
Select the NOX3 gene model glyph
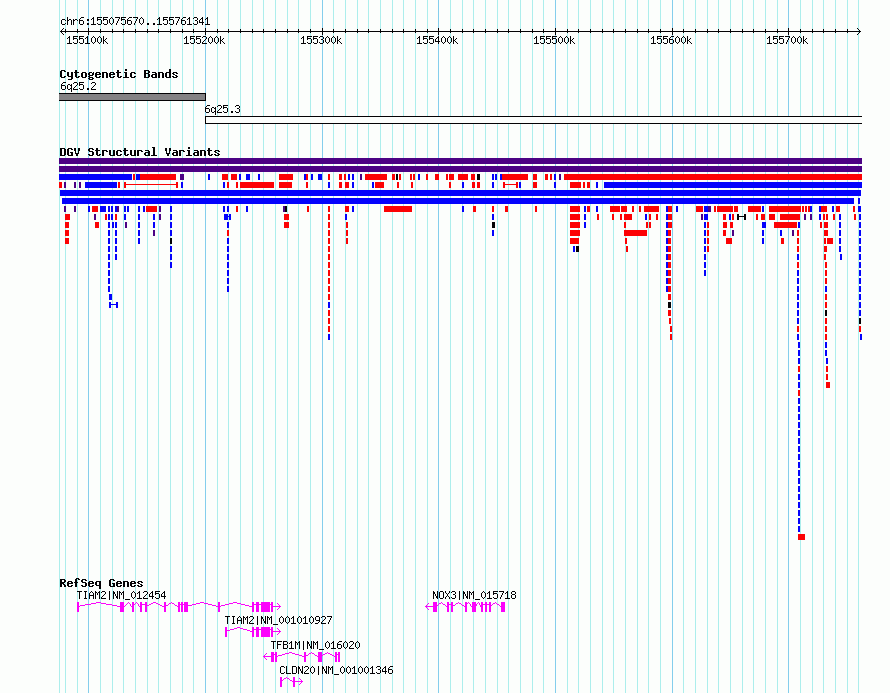coord(465,607)
